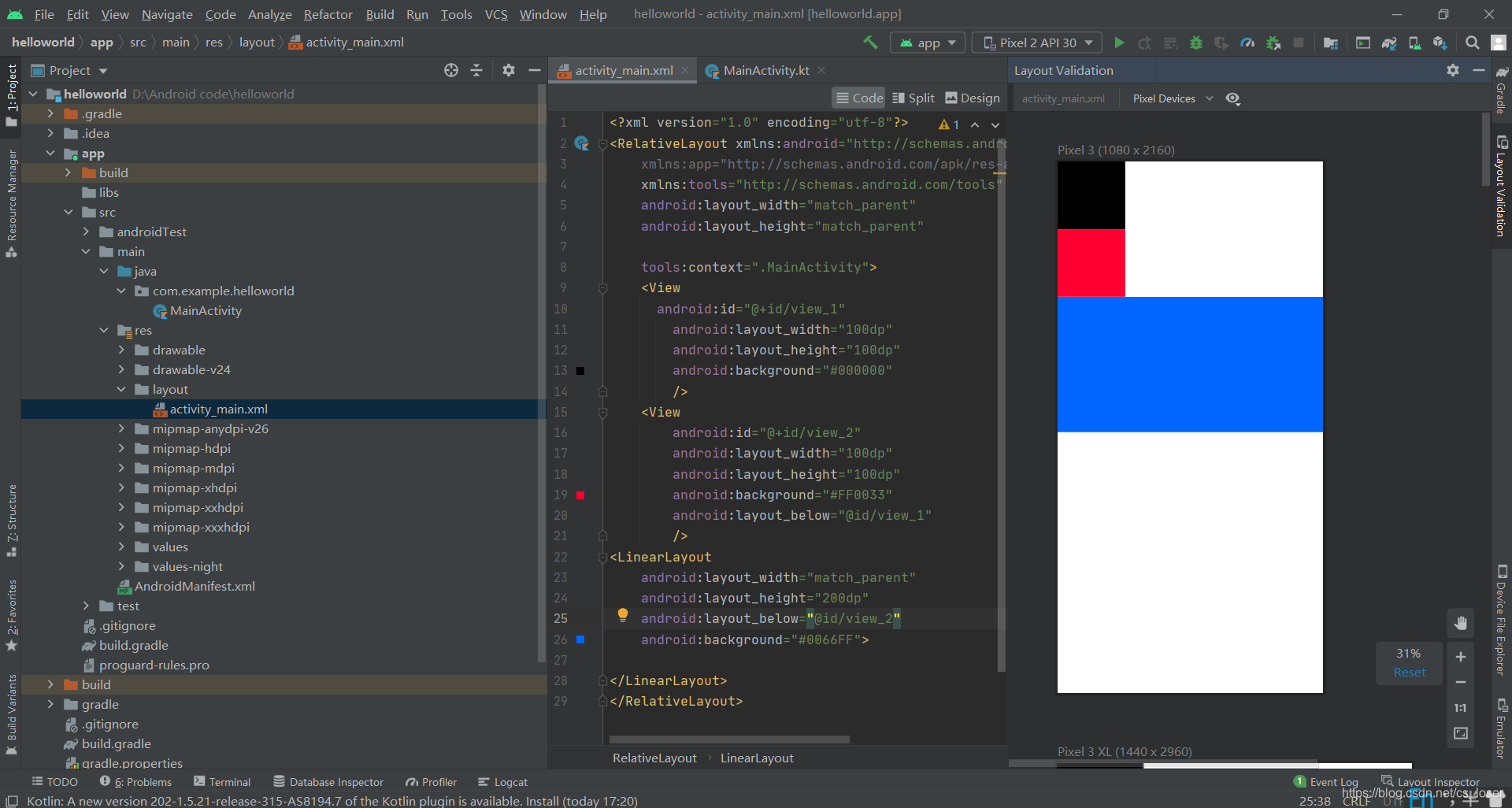The width and height of the screenshot is (1512, 808).
Task: Toggle Build Variants tool window
Action: pyautogui.click(x=12, y=714)
